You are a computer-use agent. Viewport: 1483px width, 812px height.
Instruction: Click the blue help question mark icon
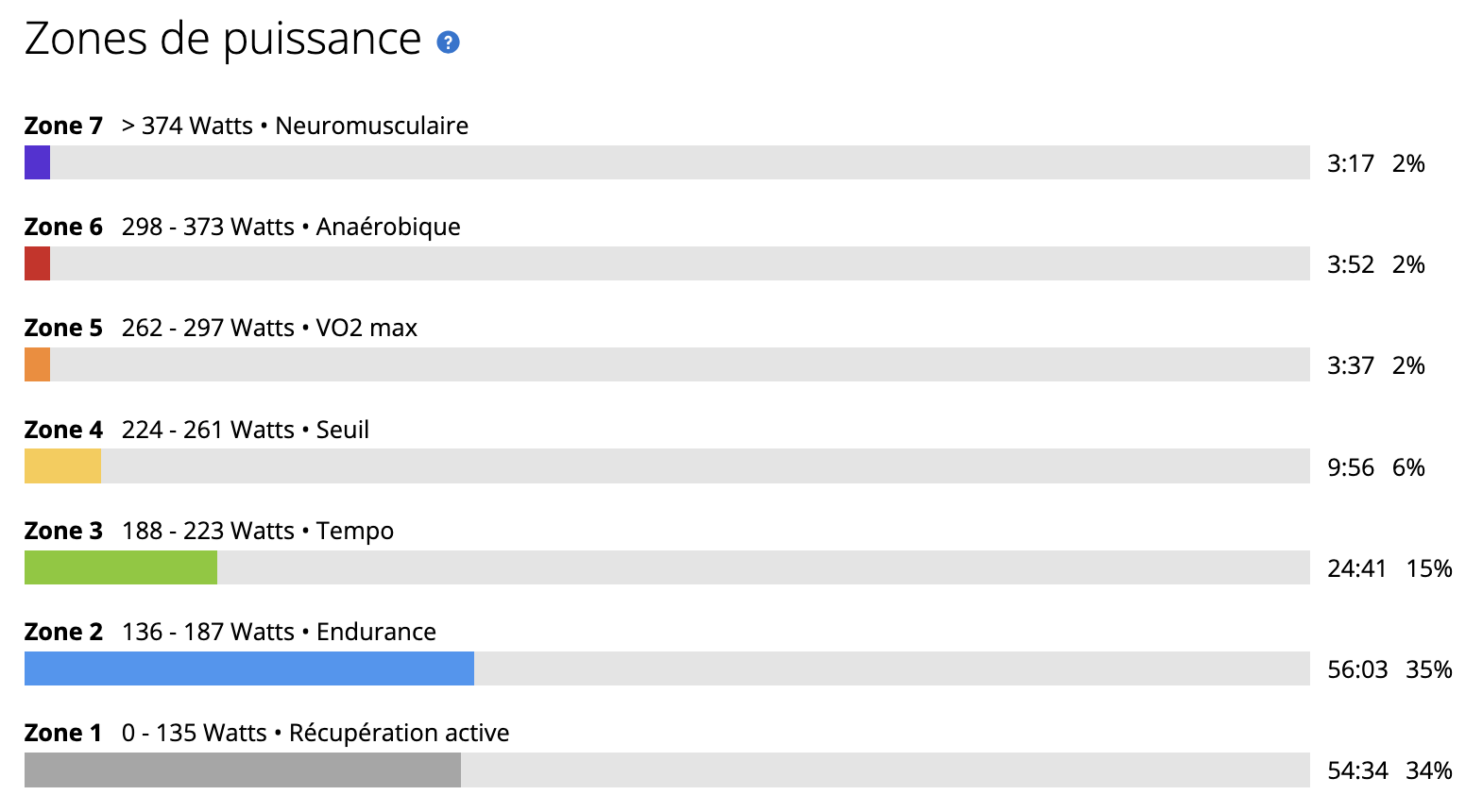click(448, 42)
